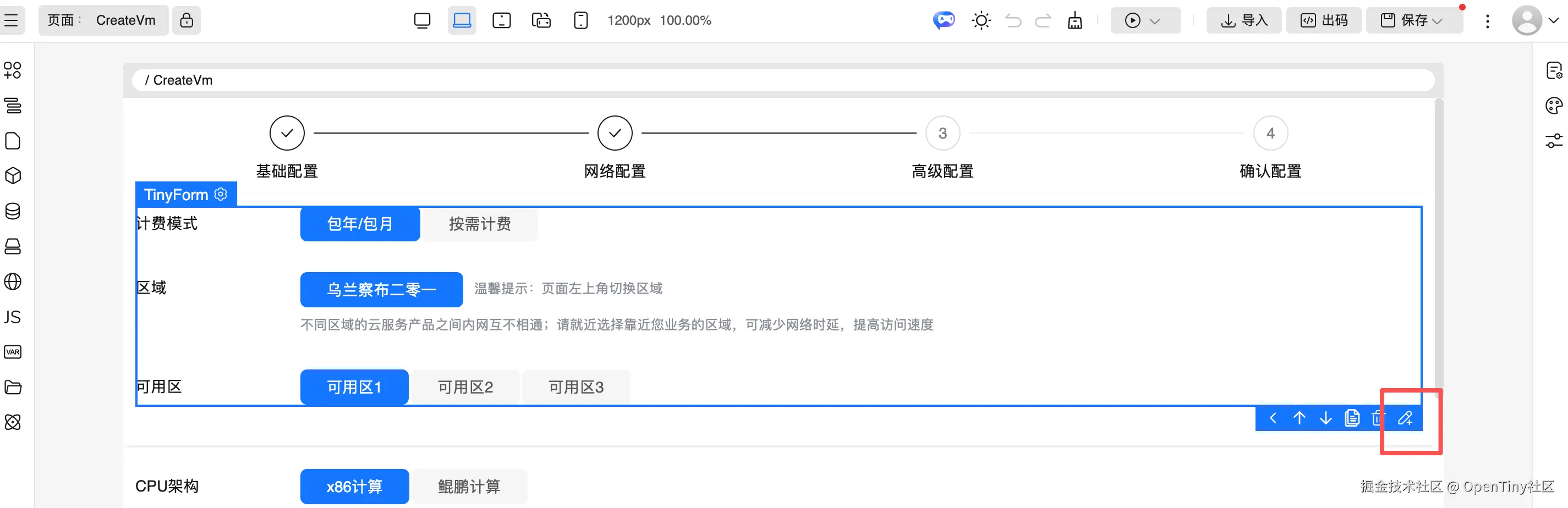Open the block cube panel

pos(12,176)
